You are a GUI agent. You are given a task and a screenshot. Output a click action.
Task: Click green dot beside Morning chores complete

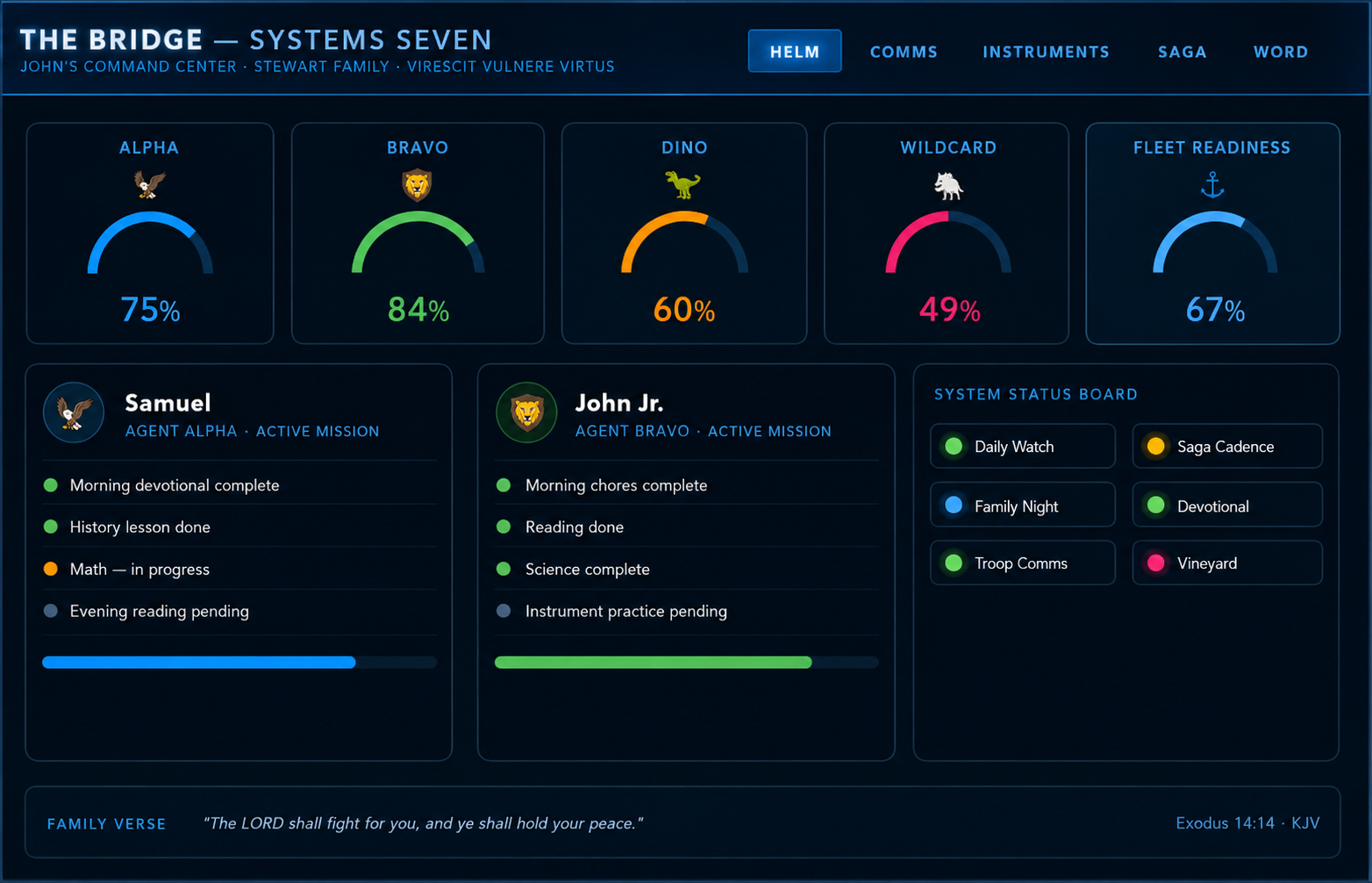click(x=504, y=485)
